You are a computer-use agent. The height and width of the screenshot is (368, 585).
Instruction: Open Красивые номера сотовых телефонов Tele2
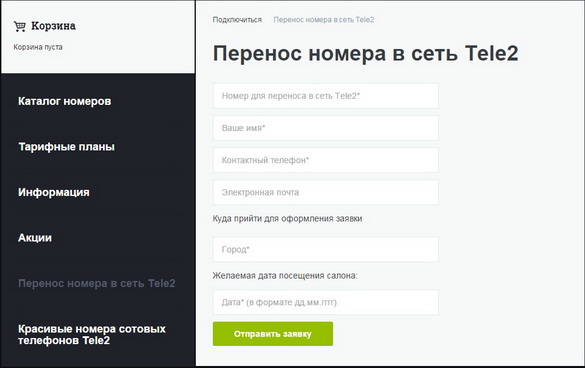click(92, 334)
